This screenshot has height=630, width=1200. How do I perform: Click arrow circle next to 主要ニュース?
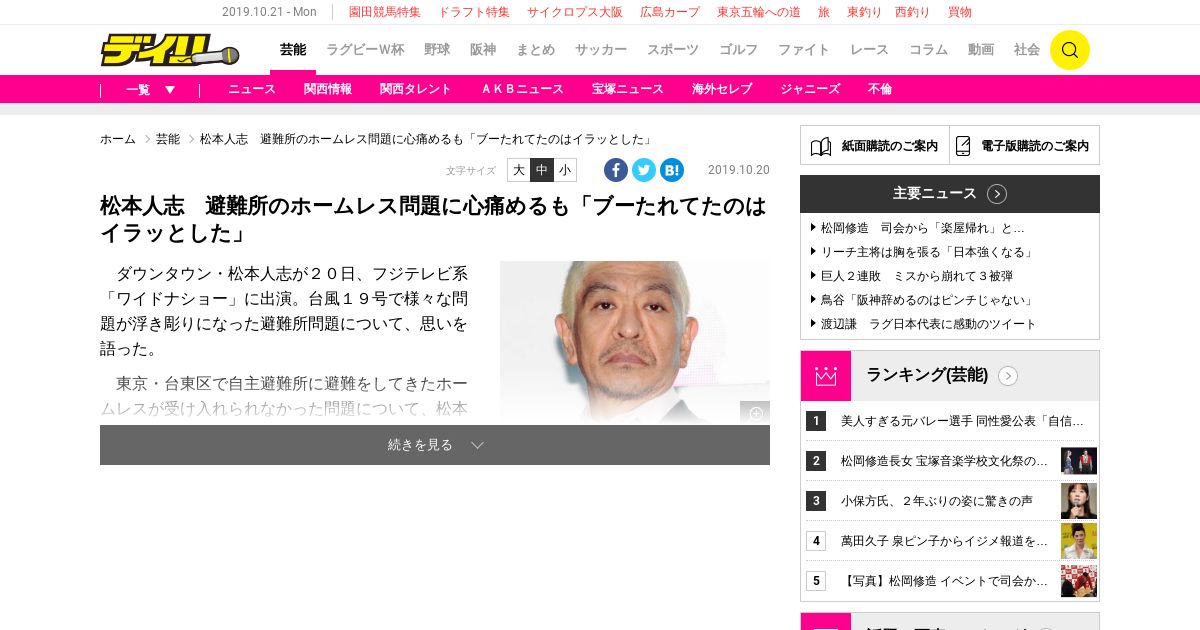tap(997, 194)
